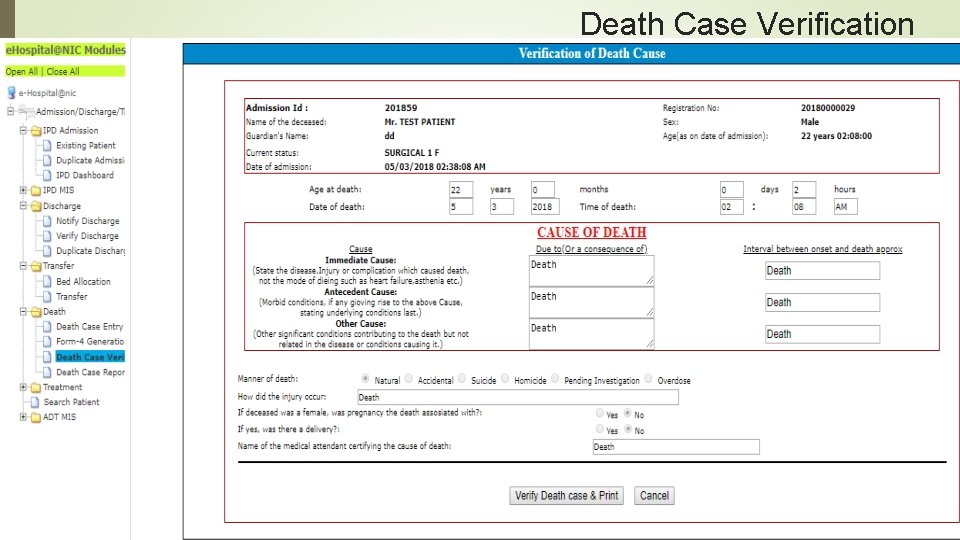Select Natural manner of death
This screenshot has width=960, height=540.
coord(365,378)
